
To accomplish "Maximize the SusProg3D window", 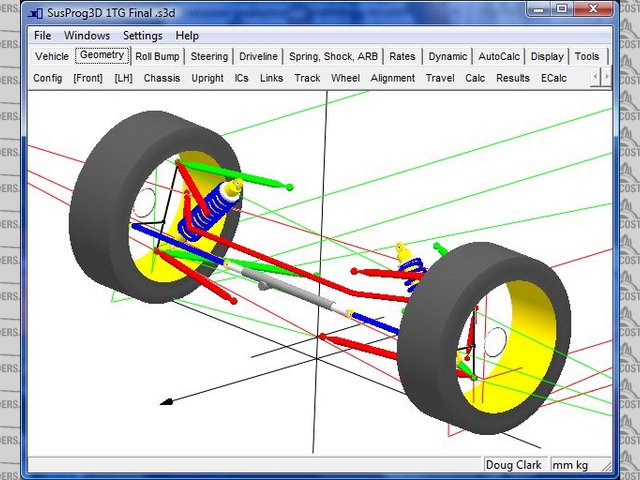I will click(x=562, y=9).
